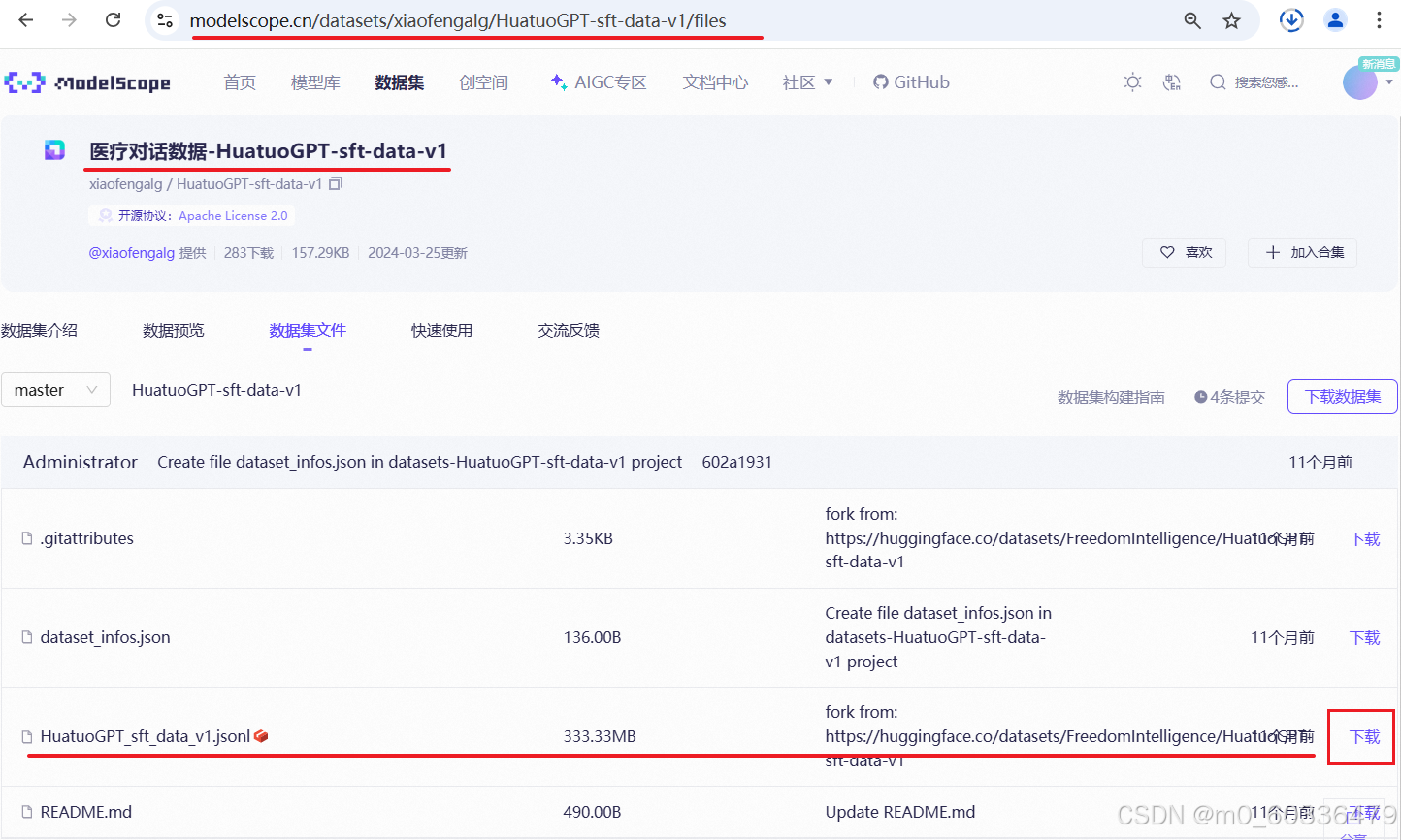
Task: Click the 333.33MB size text
Action: (600, 736)
